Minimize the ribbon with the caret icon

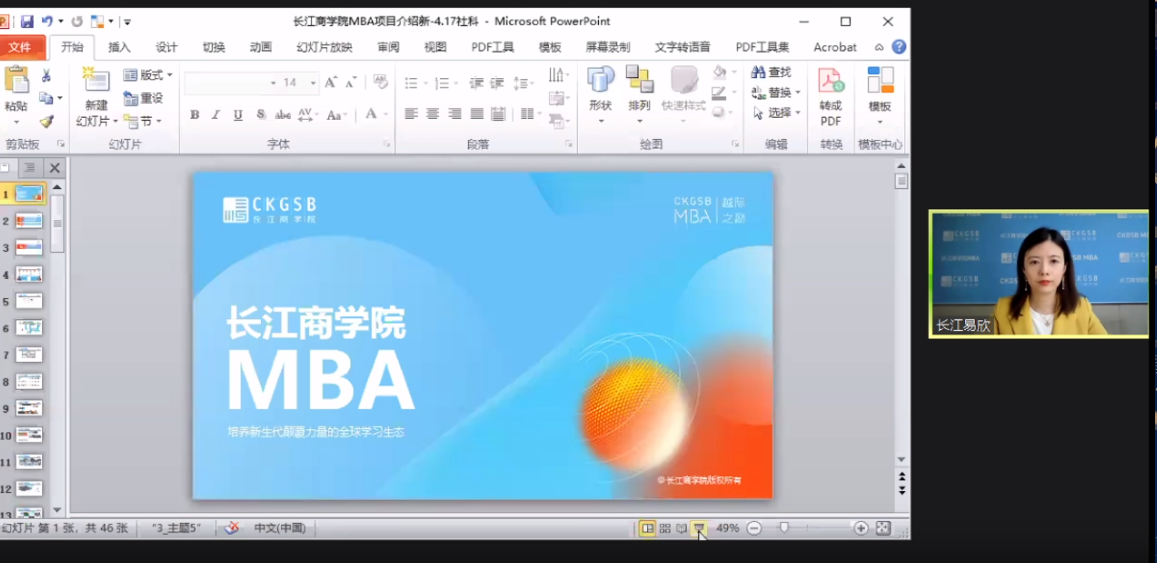[x=879, y=47]
